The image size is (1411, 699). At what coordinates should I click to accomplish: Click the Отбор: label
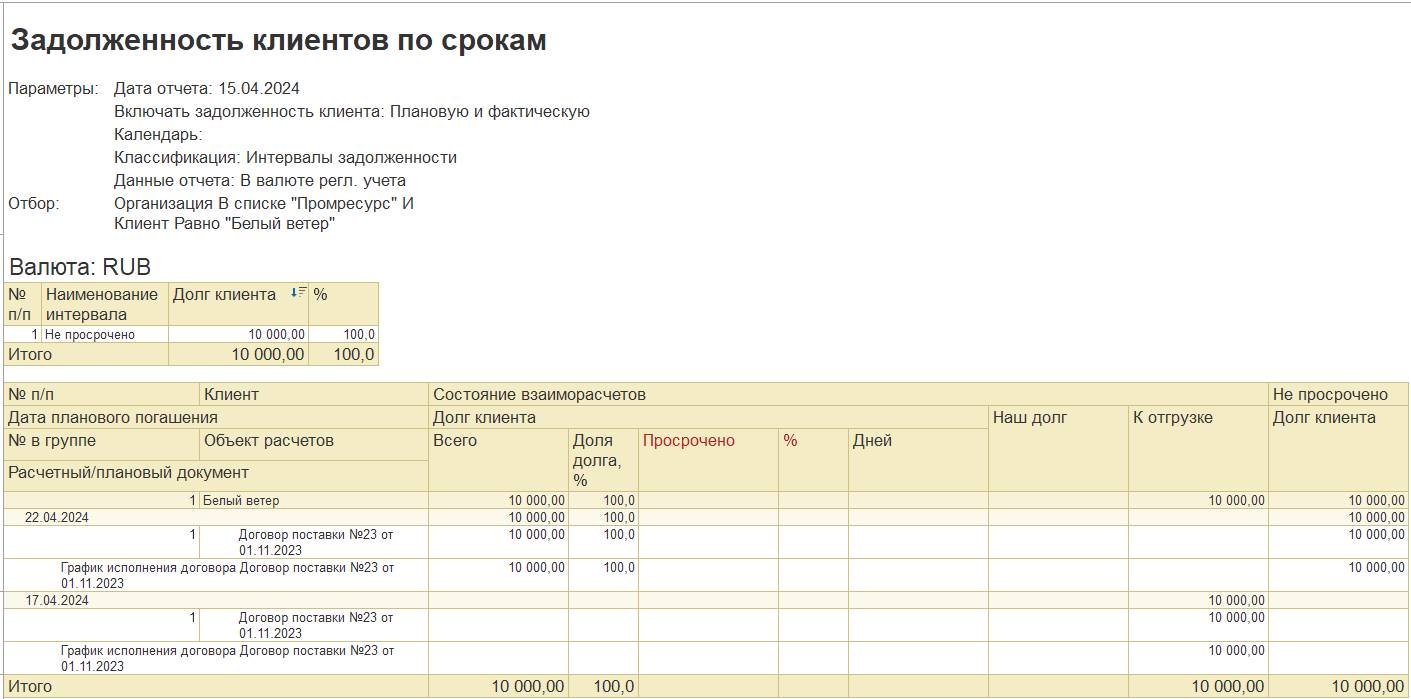[x=34, y=203]
